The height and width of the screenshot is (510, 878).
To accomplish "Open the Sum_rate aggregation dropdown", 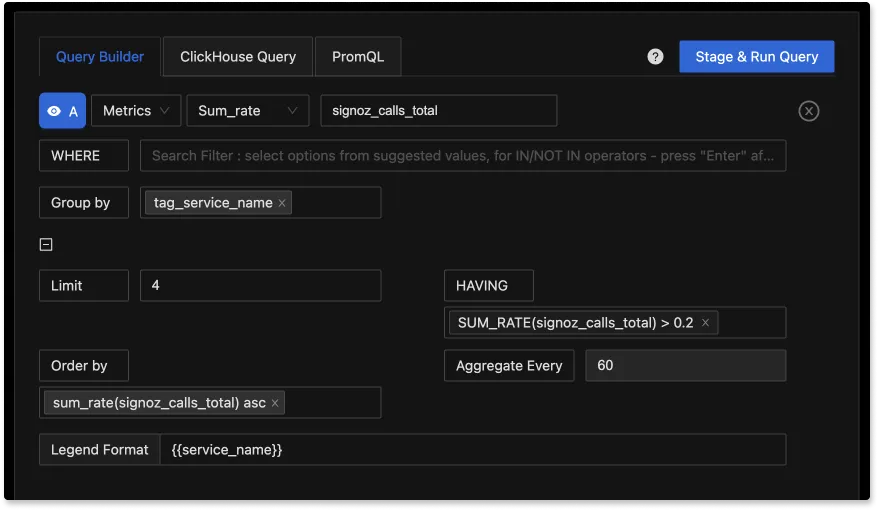I will coord(247,111).
